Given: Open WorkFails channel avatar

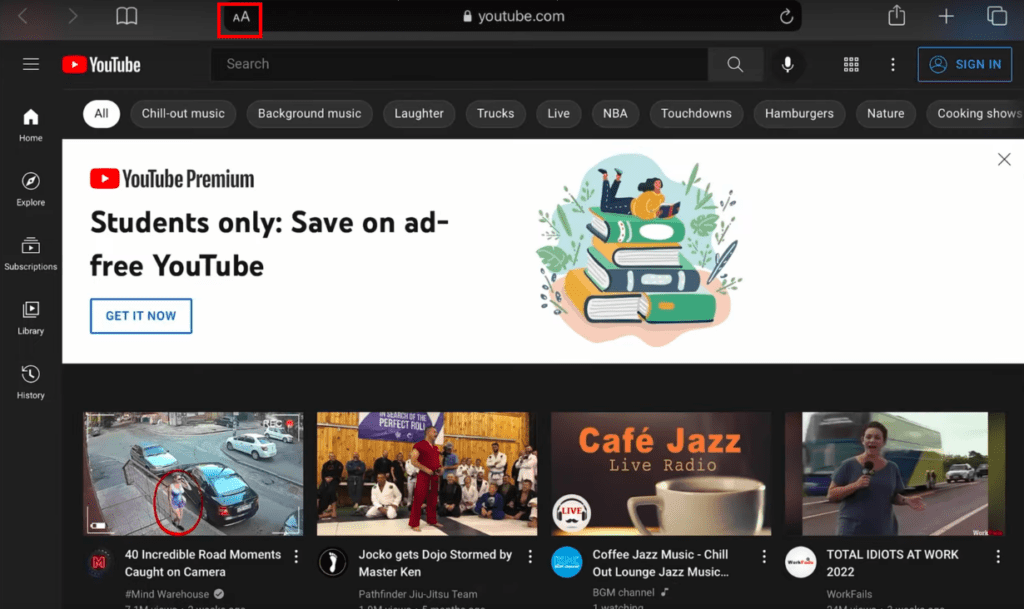Looking at the screenshot, I should [x=801, y=562].
